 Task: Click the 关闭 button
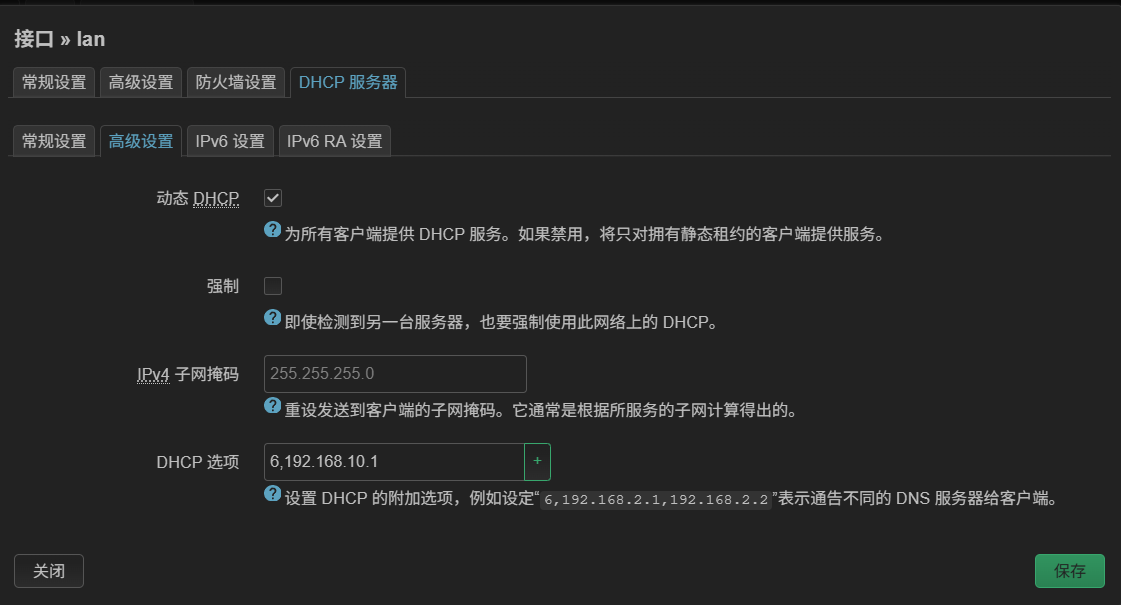click(49, 571)
